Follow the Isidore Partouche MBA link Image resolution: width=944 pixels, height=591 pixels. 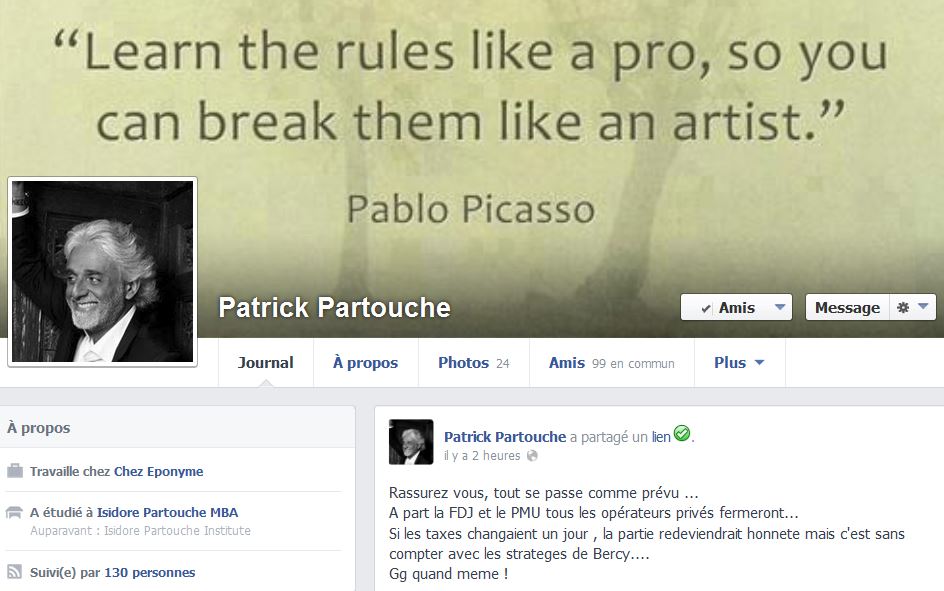pos(167,512)
